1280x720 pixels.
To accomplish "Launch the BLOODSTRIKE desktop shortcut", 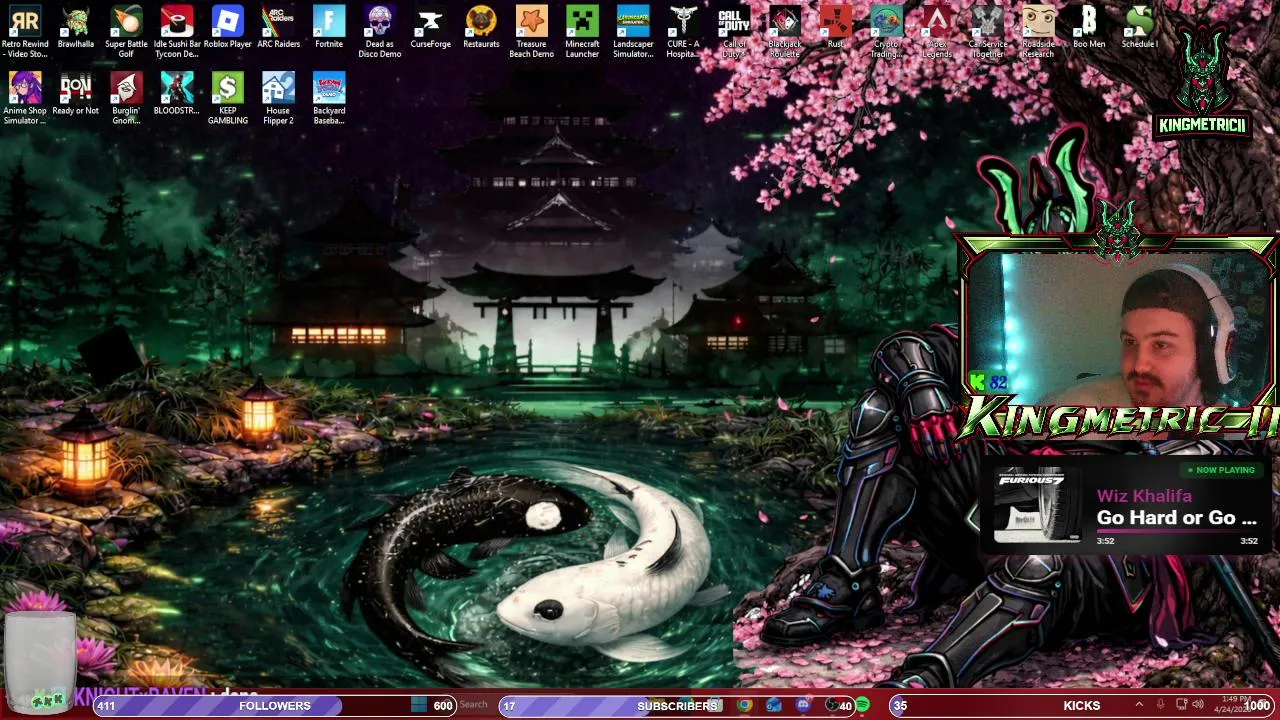I will tap(177, 95).
